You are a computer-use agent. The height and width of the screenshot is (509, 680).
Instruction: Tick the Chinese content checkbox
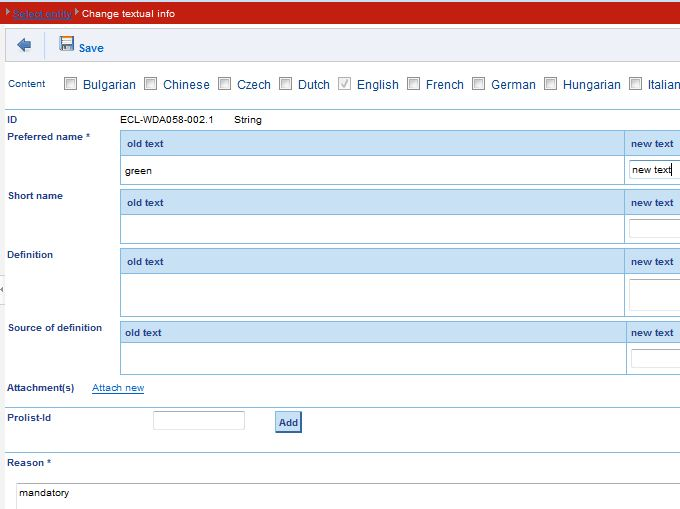point(151,84)
